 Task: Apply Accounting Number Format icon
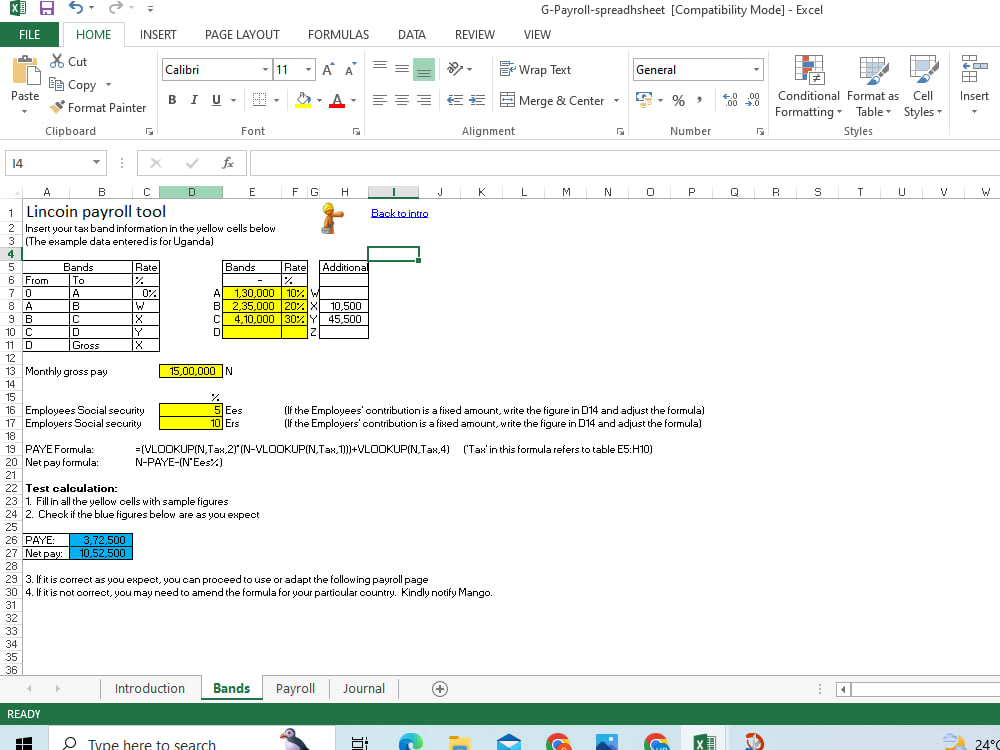644,100
